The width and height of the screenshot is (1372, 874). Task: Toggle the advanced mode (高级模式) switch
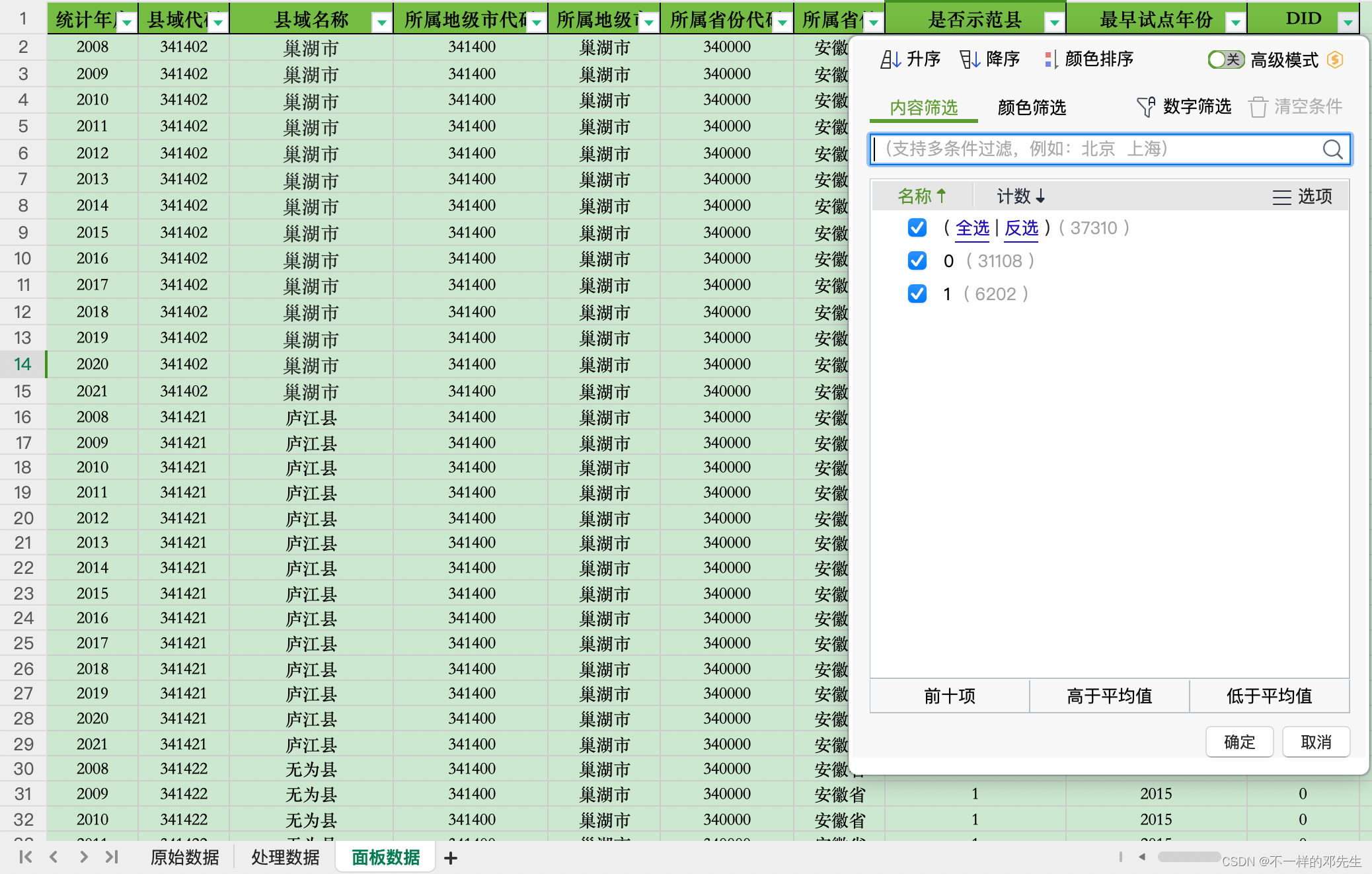1225,60
